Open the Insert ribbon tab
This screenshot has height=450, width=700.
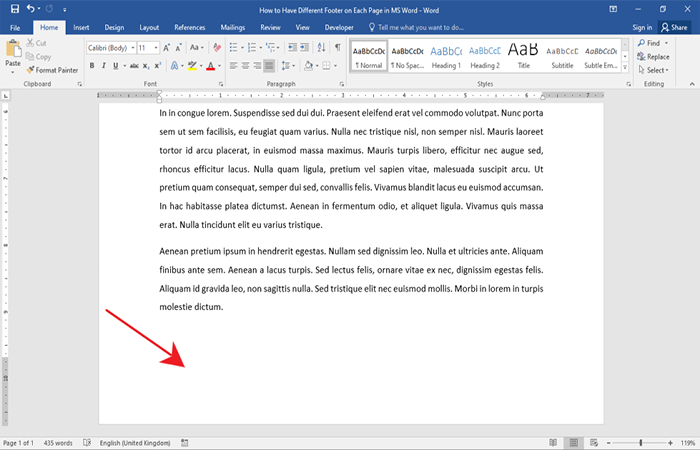[81, 27]
